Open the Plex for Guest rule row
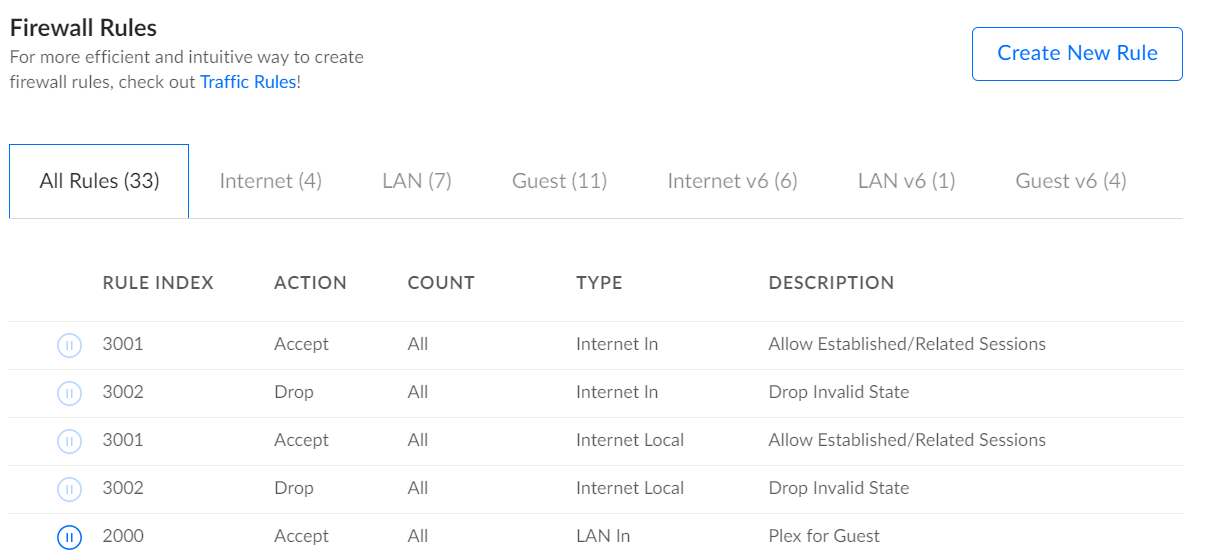This screenshot has height=555, width=1219. tap(823, 536)
